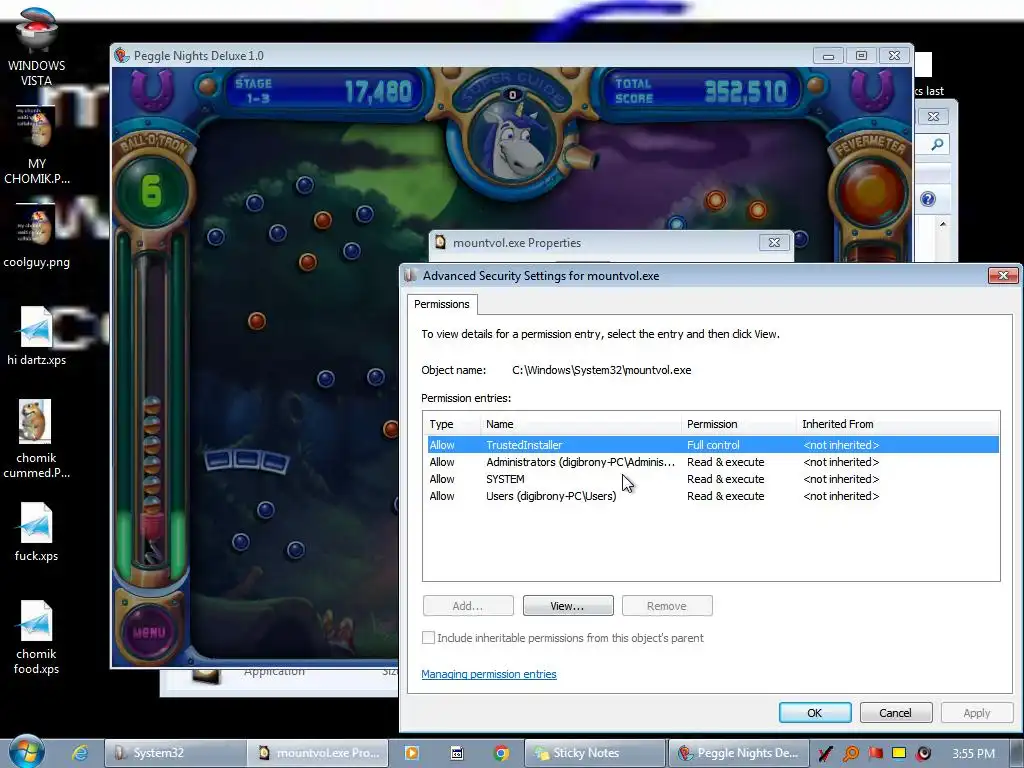Select Administrators permission entry

pyautogui.click(x=712, y=462)
